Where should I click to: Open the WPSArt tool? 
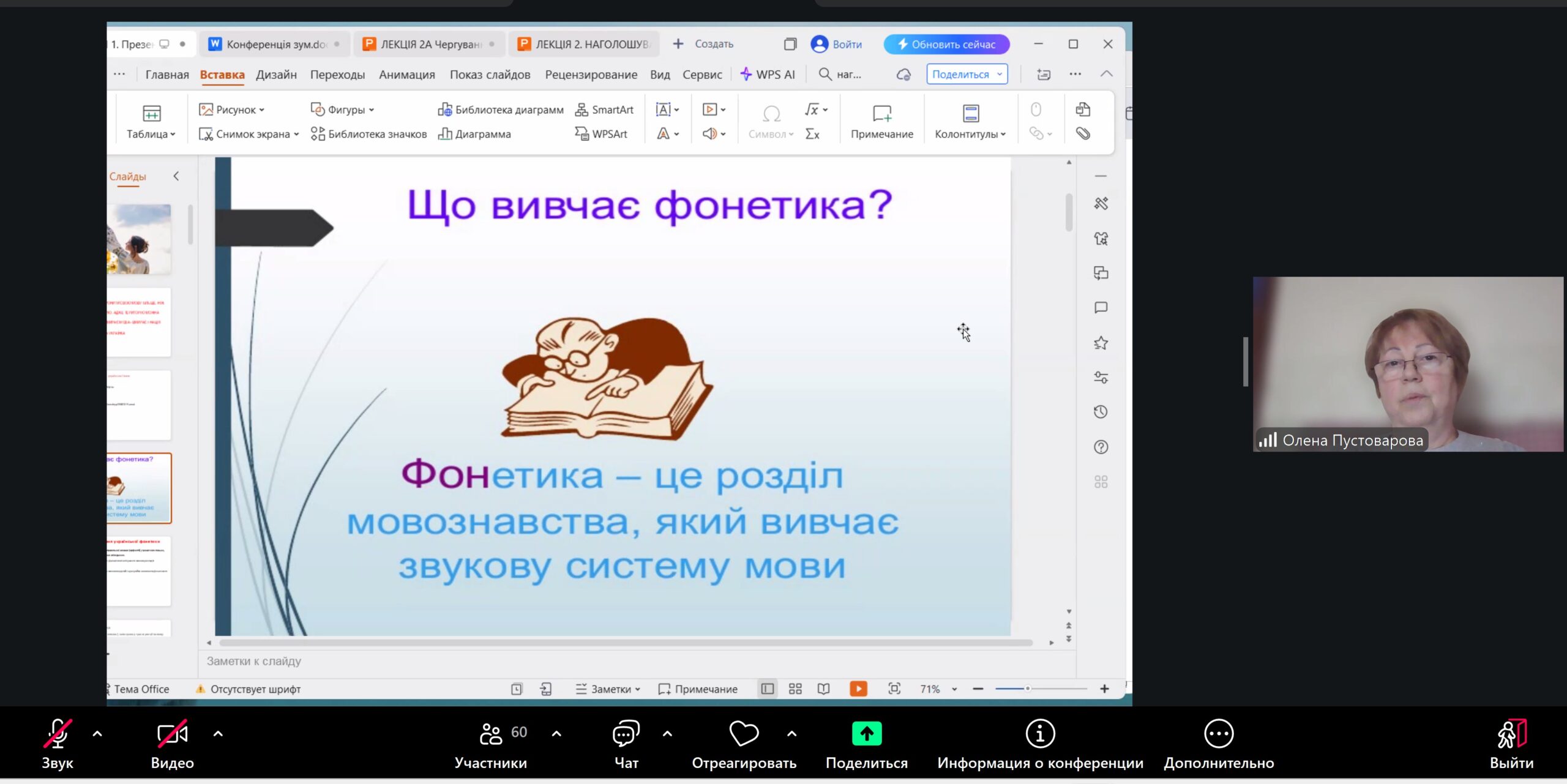click(x=603, y=134)
